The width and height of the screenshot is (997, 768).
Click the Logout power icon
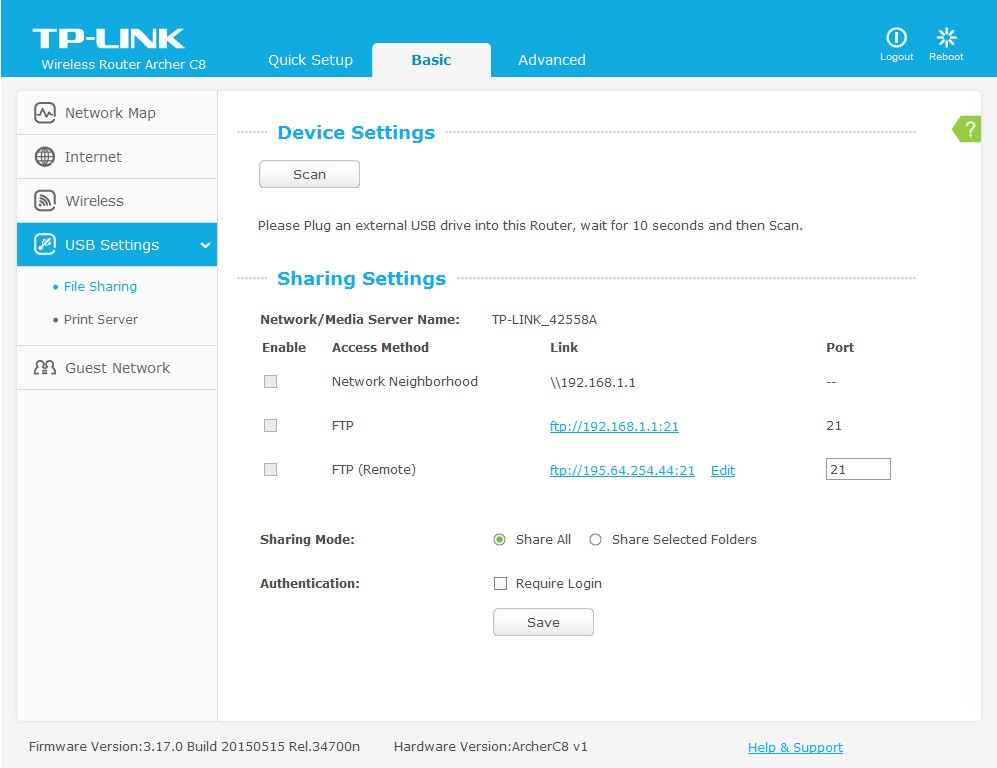click(896, 38)
